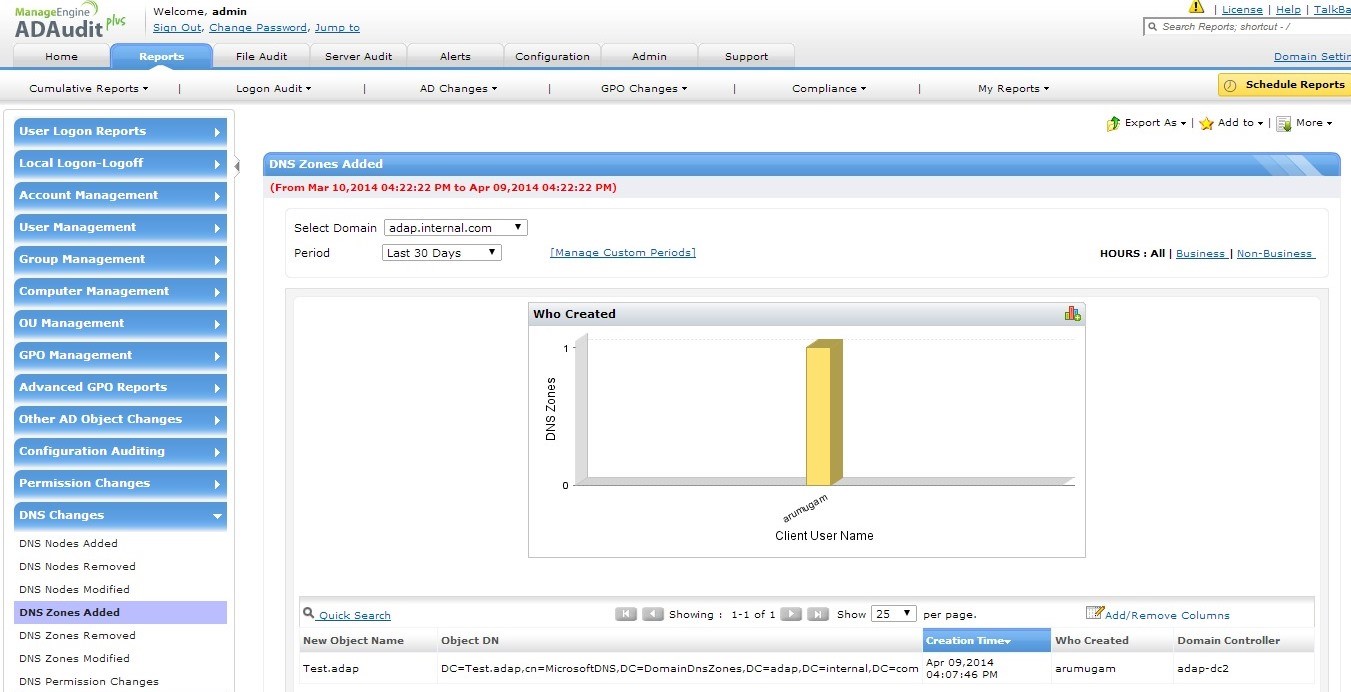Open the Period dropdown
1351x692 pixels.
pyautogui.click(x=442, y=253)
